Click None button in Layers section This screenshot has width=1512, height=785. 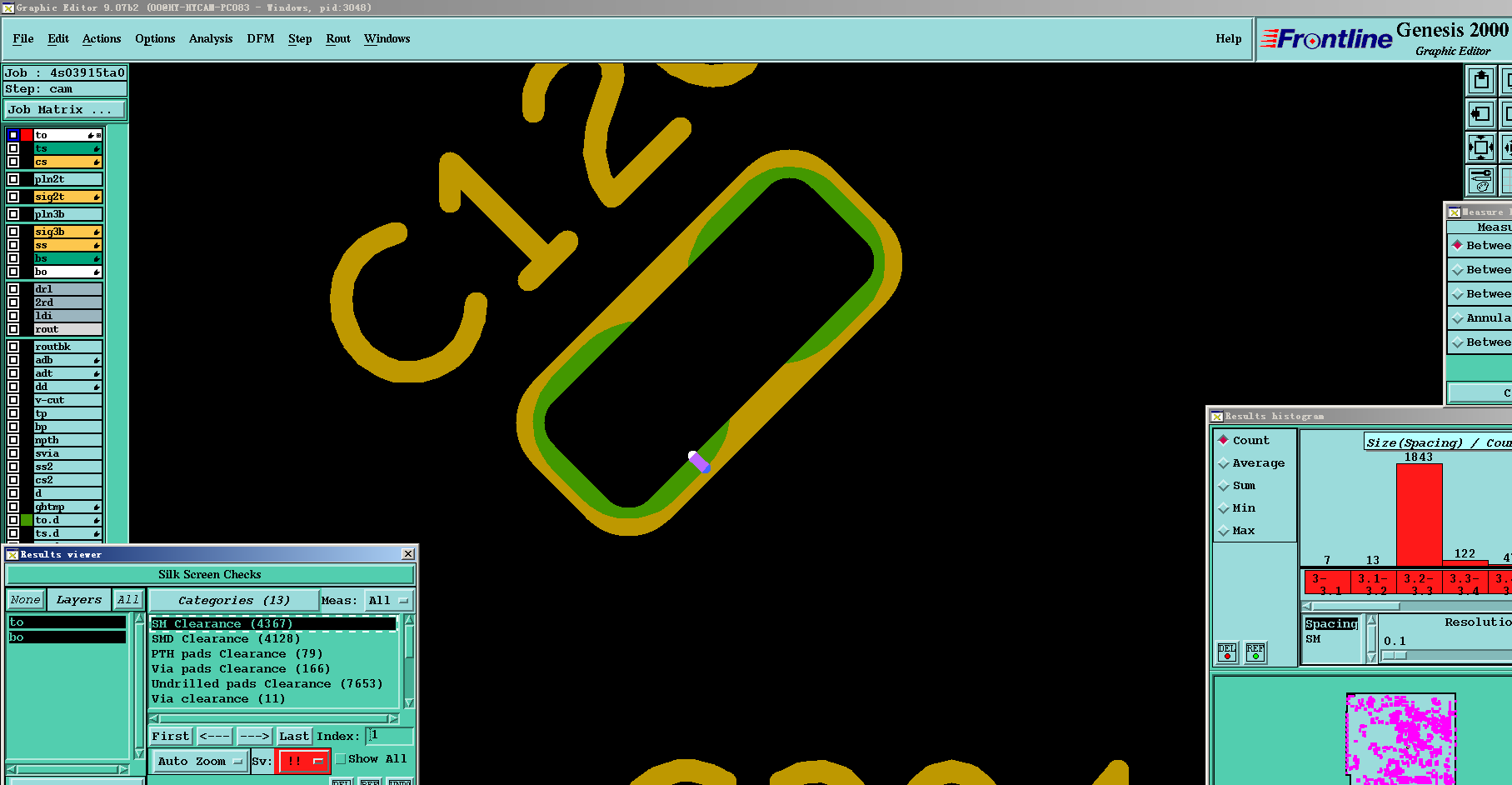tap(25, 600)
